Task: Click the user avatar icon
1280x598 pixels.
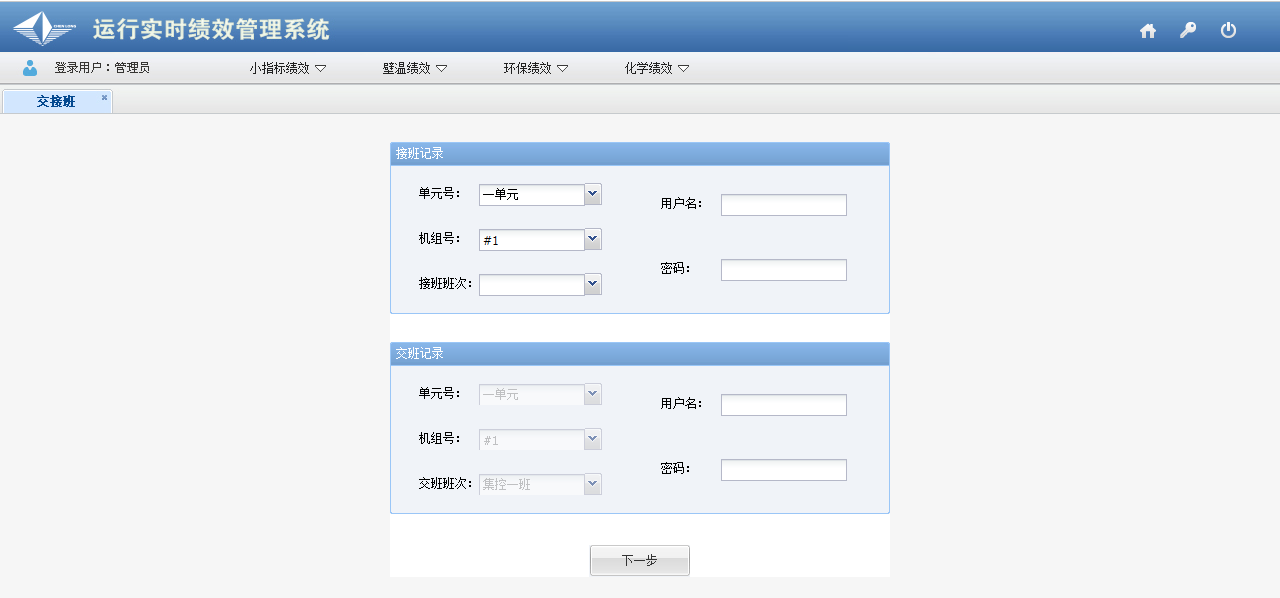Action: pos(30,68)
